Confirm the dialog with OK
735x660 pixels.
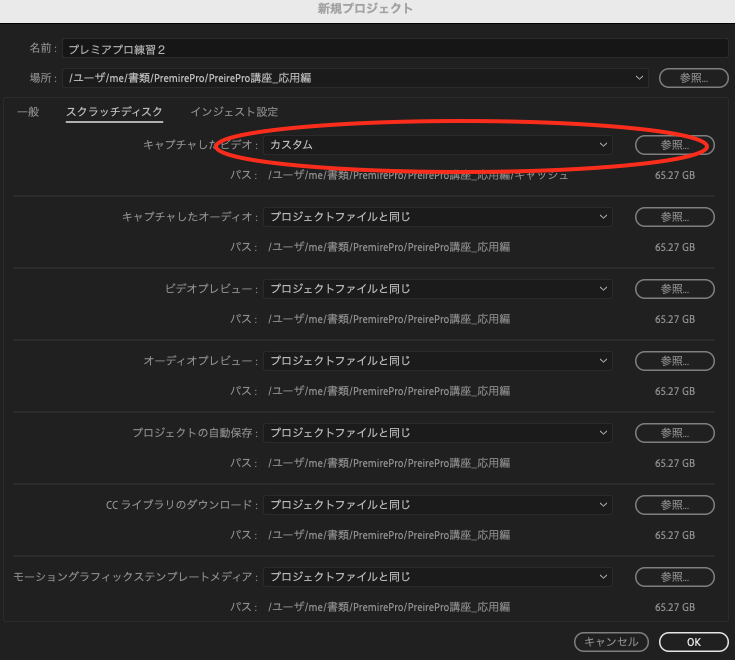tap(694, 642)
